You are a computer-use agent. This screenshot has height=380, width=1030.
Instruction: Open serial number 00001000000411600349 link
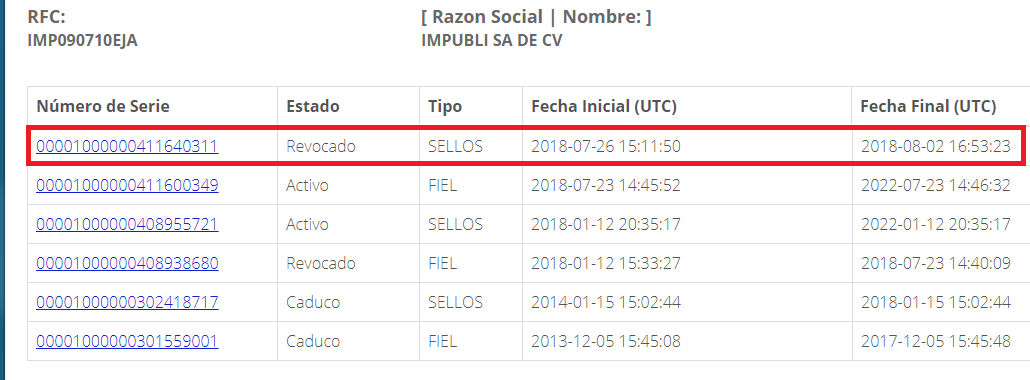(127, 185)
